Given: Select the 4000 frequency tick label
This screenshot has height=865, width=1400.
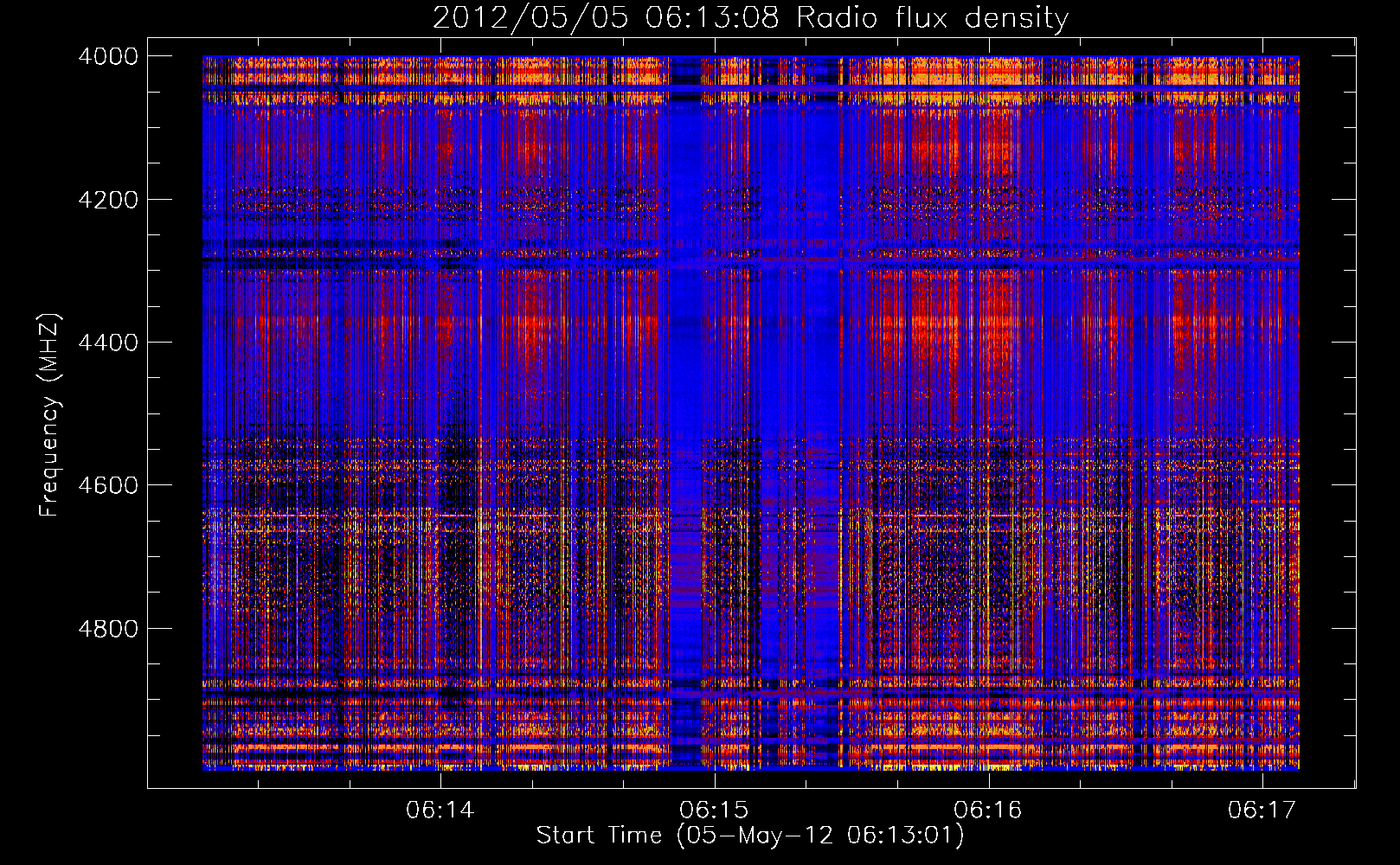Looking at the screenshot, I should click(108, 56).
